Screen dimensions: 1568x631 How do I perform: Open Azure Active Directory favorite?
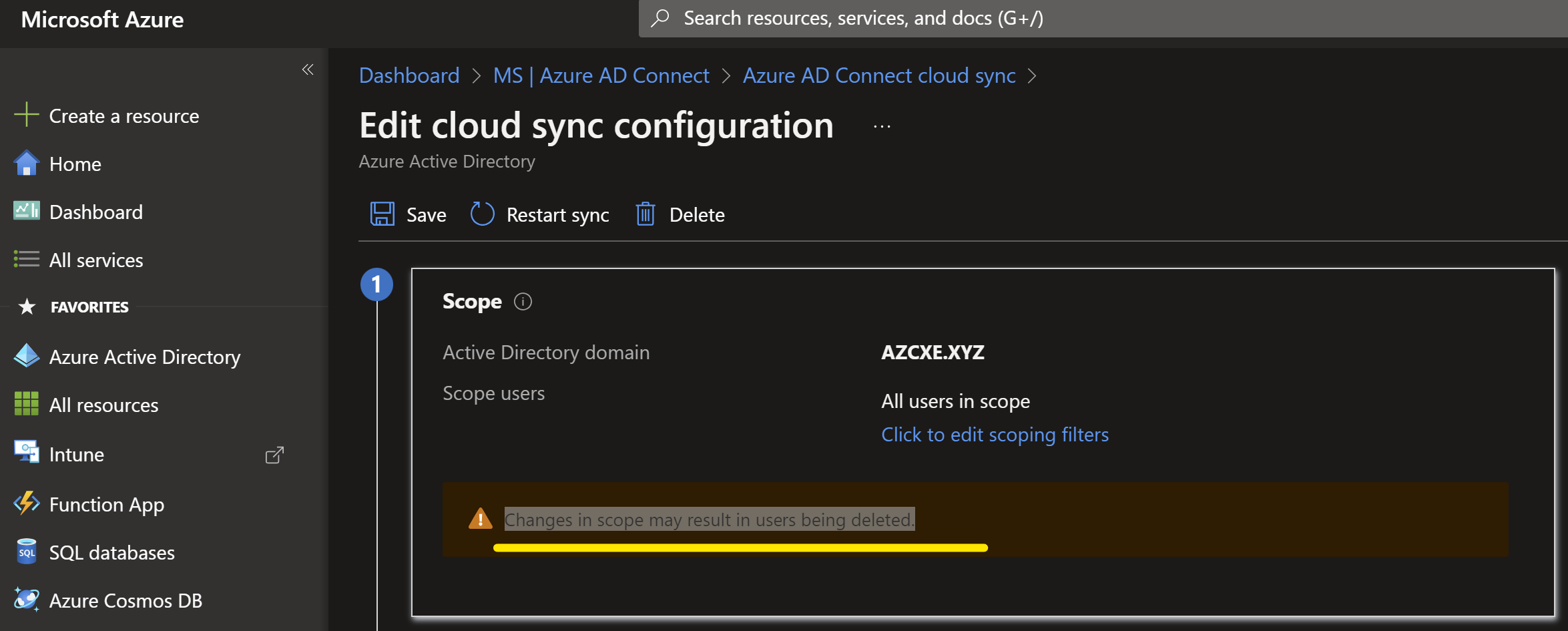coord(145,357)
